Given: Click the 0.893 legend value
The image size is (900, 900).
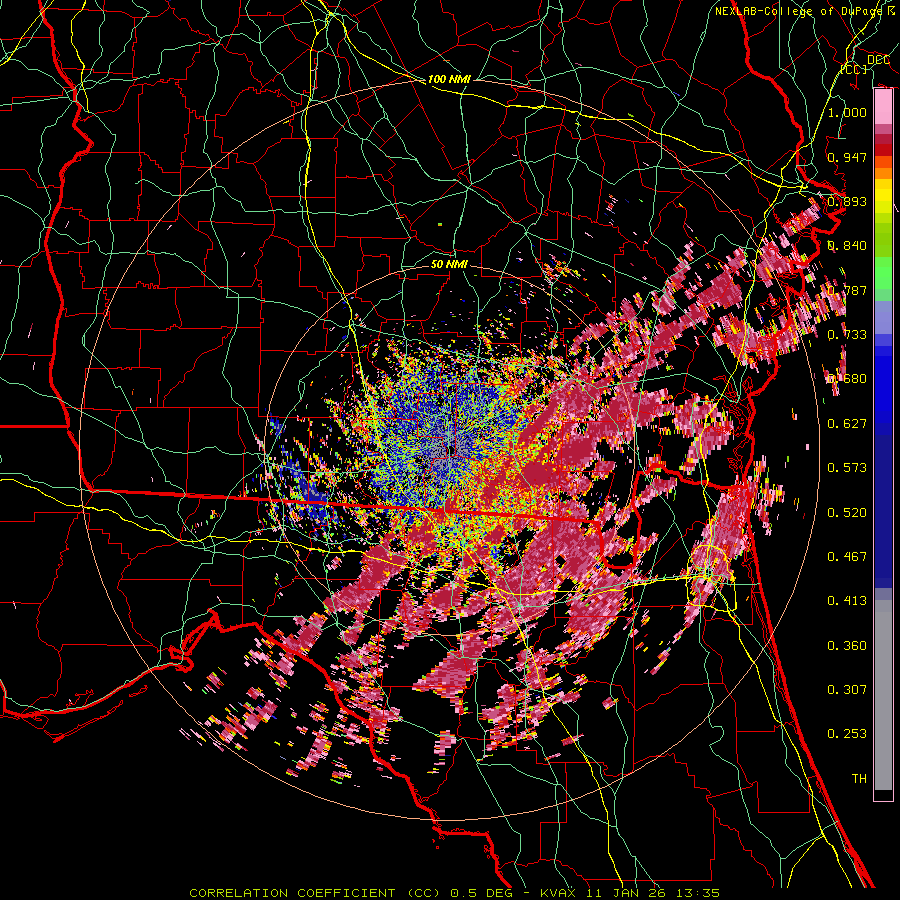Looking at the screenshot, I should [x=847, y=201].
